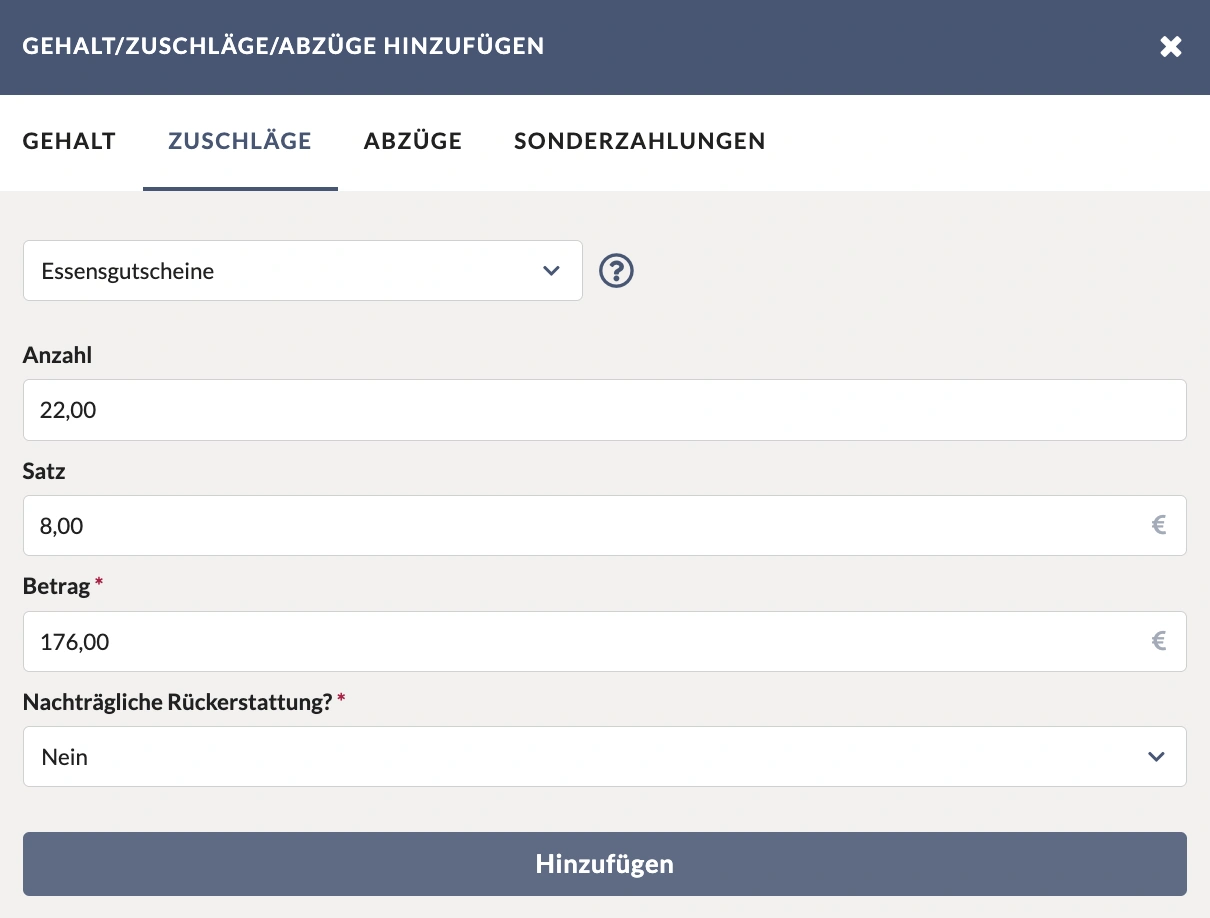Click the chevron on the Essensgutscheine selector
Image resolution: width=1210 pixels, height=918 pixels.
[x=551, y=270]
